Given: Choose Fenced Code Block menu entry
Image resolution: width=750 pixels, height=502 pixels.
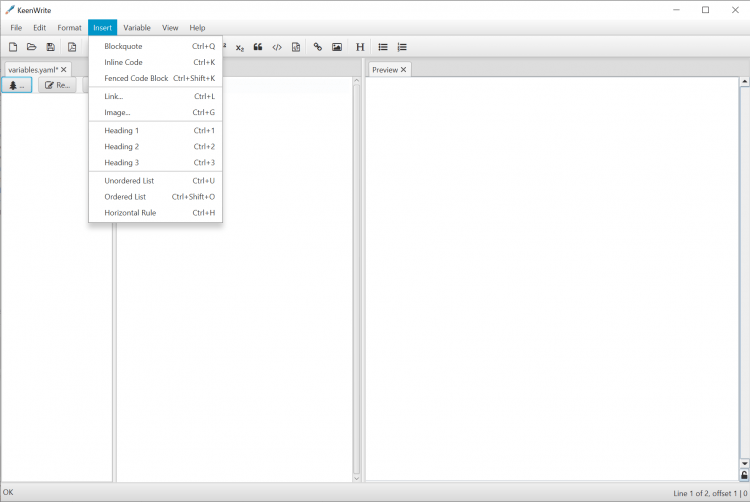Looking at the screenshot, I should point(155,78).
